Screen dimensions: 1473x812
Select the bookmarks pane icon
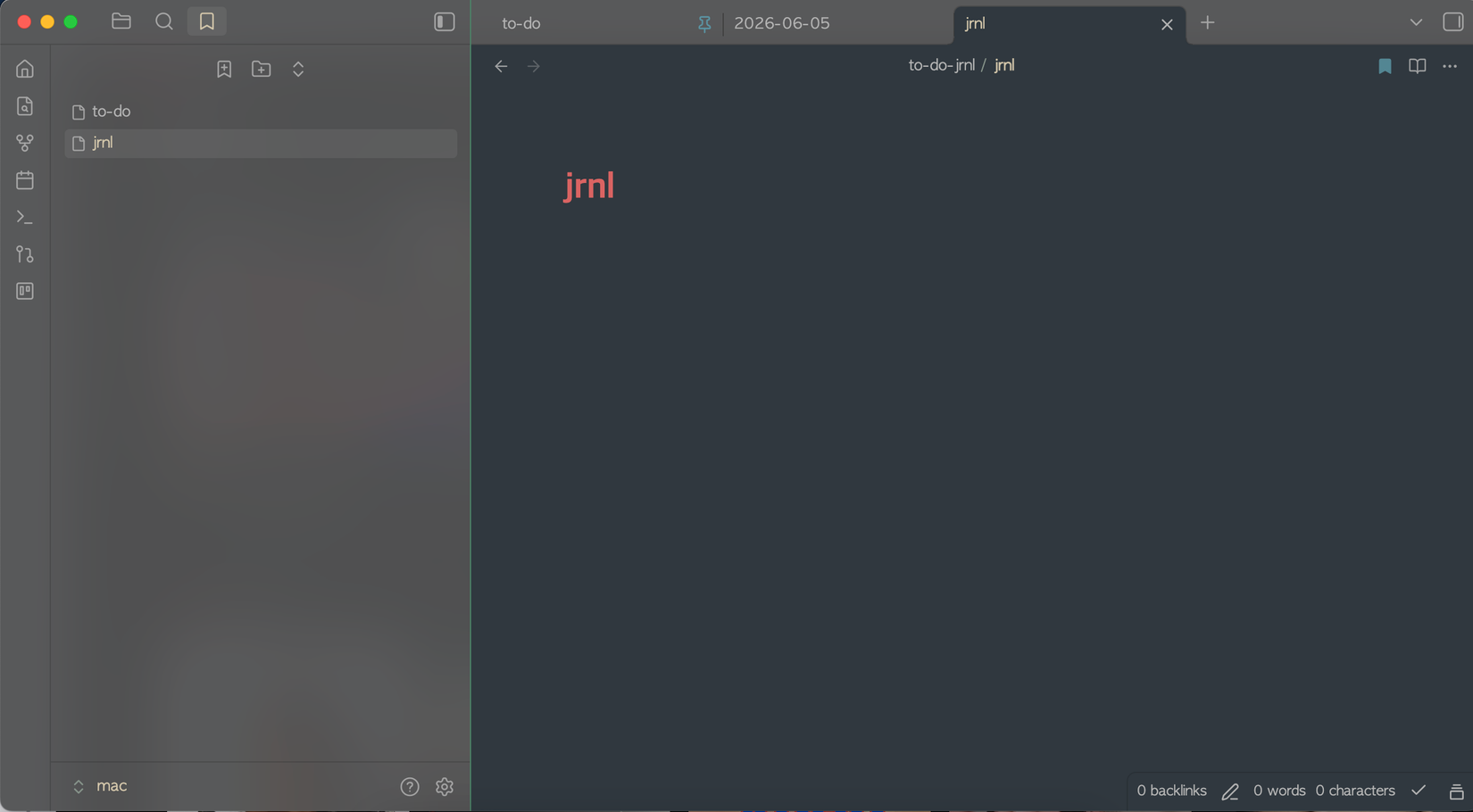point(207,21)
